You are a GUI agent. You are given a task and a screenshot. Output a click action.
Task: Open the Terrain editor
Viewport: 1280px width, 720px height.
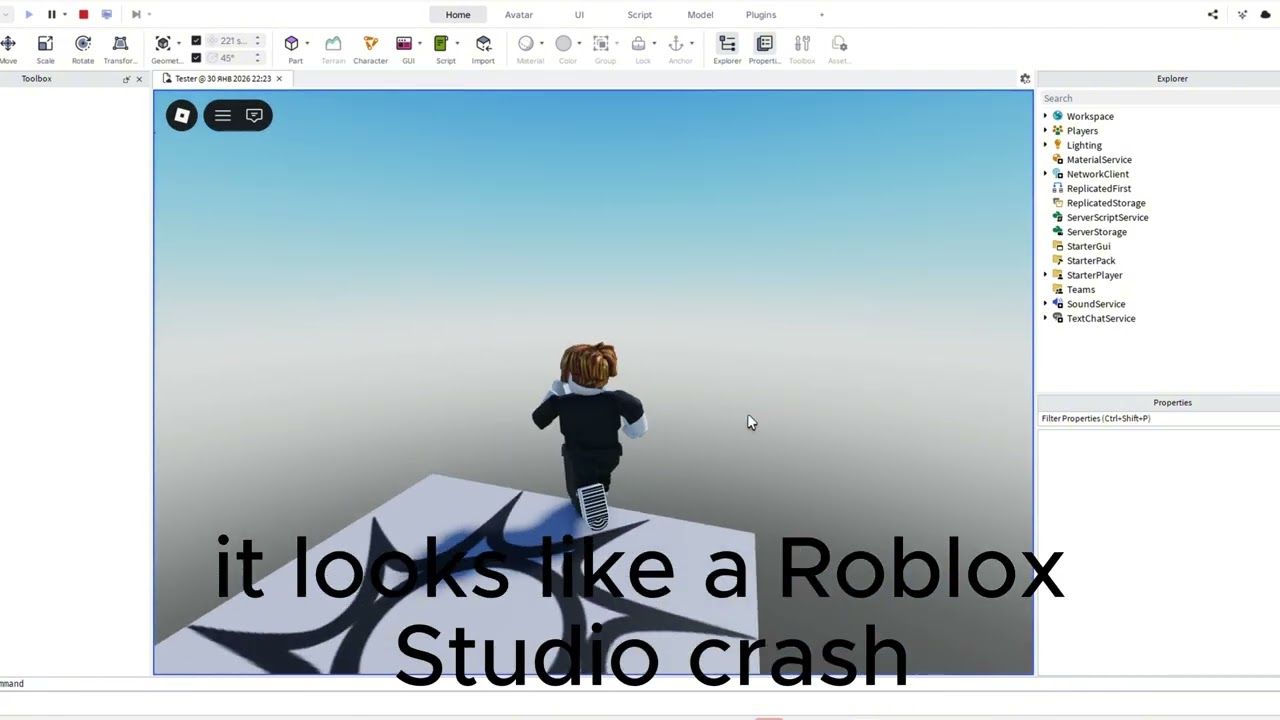pos(333,48)
